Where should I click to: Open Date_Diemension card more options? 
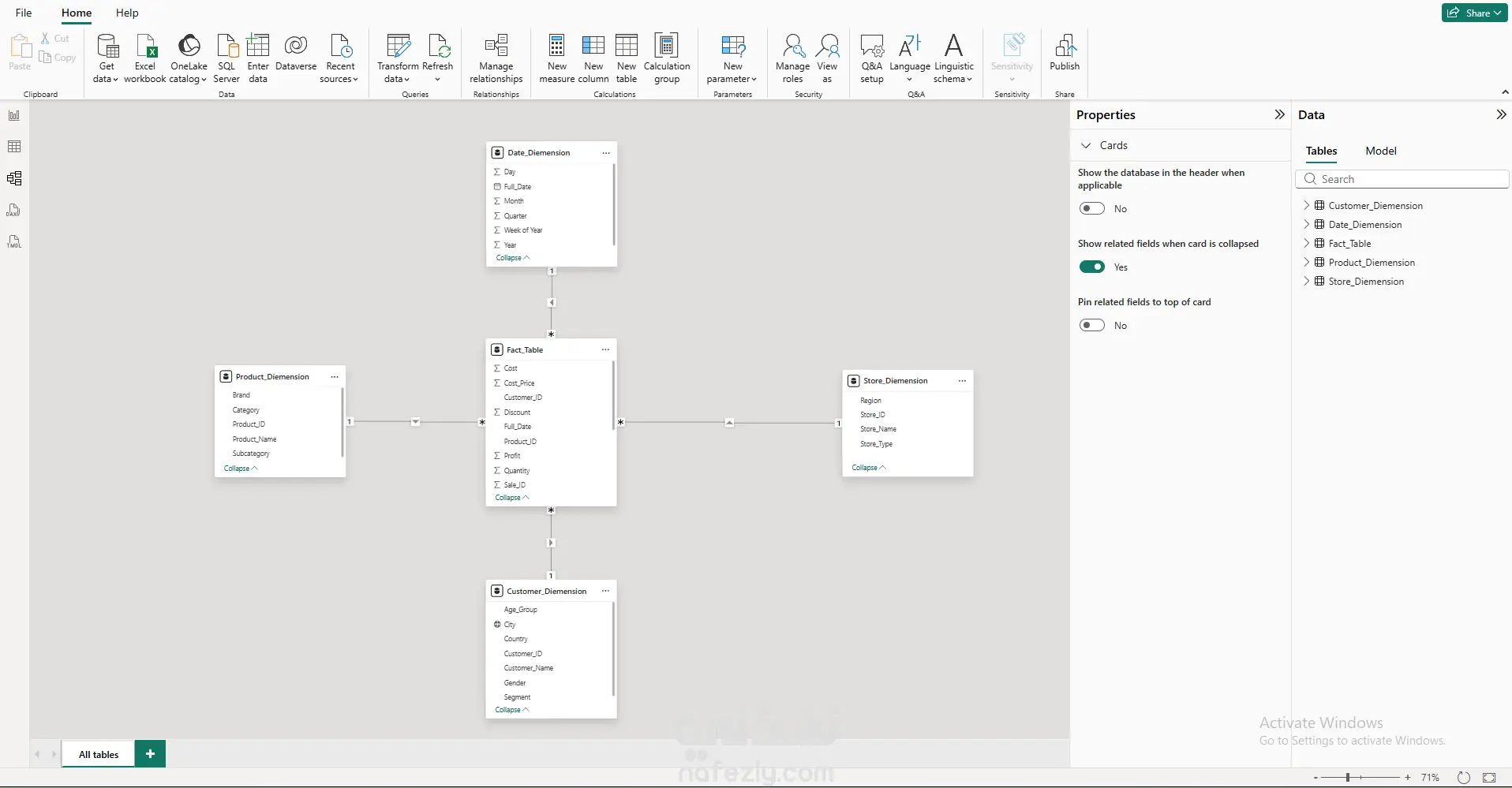point(606,153)
